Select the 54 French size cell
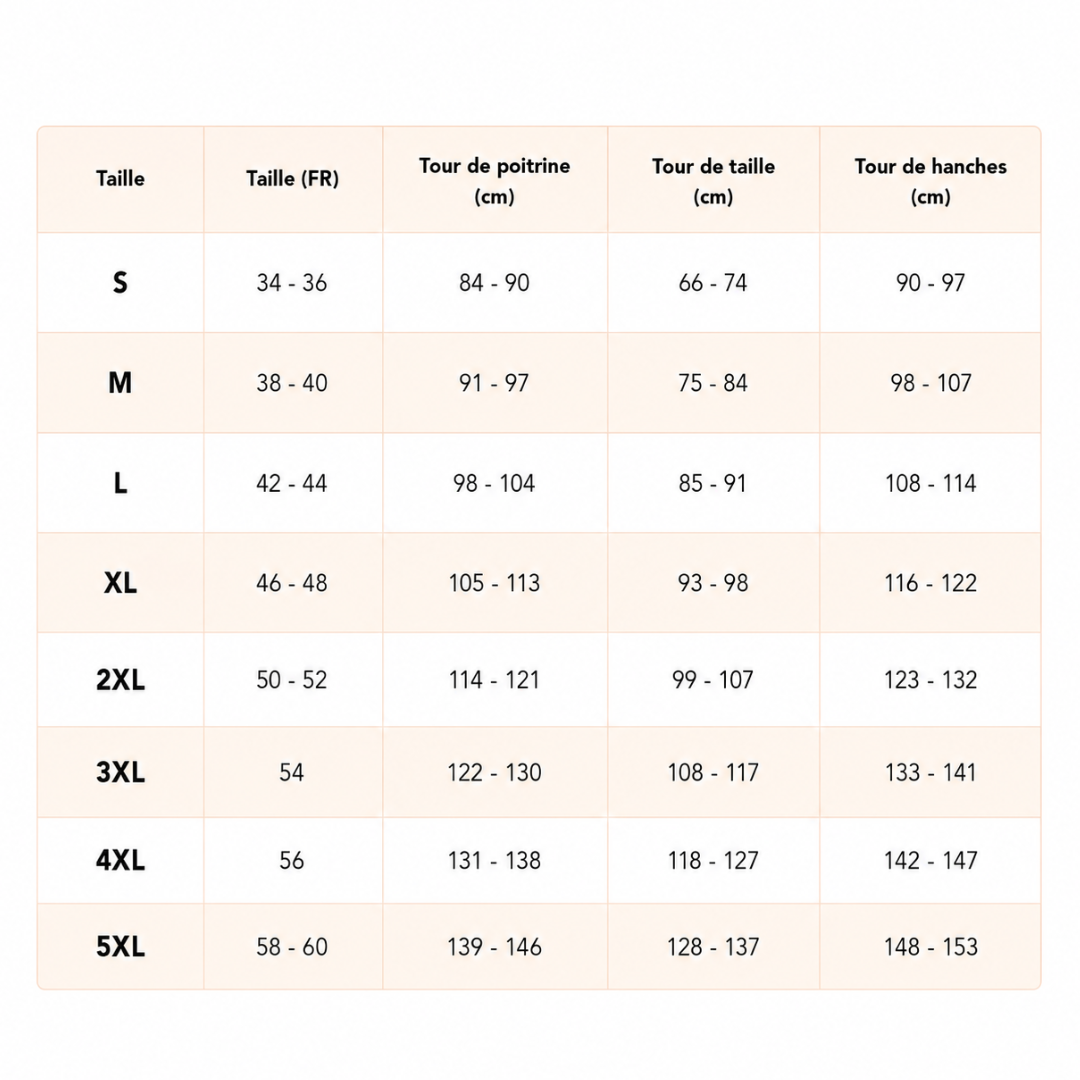The height and width of the screenshot is (1080, 1080). pyautogui.click(x=292, y=772)
